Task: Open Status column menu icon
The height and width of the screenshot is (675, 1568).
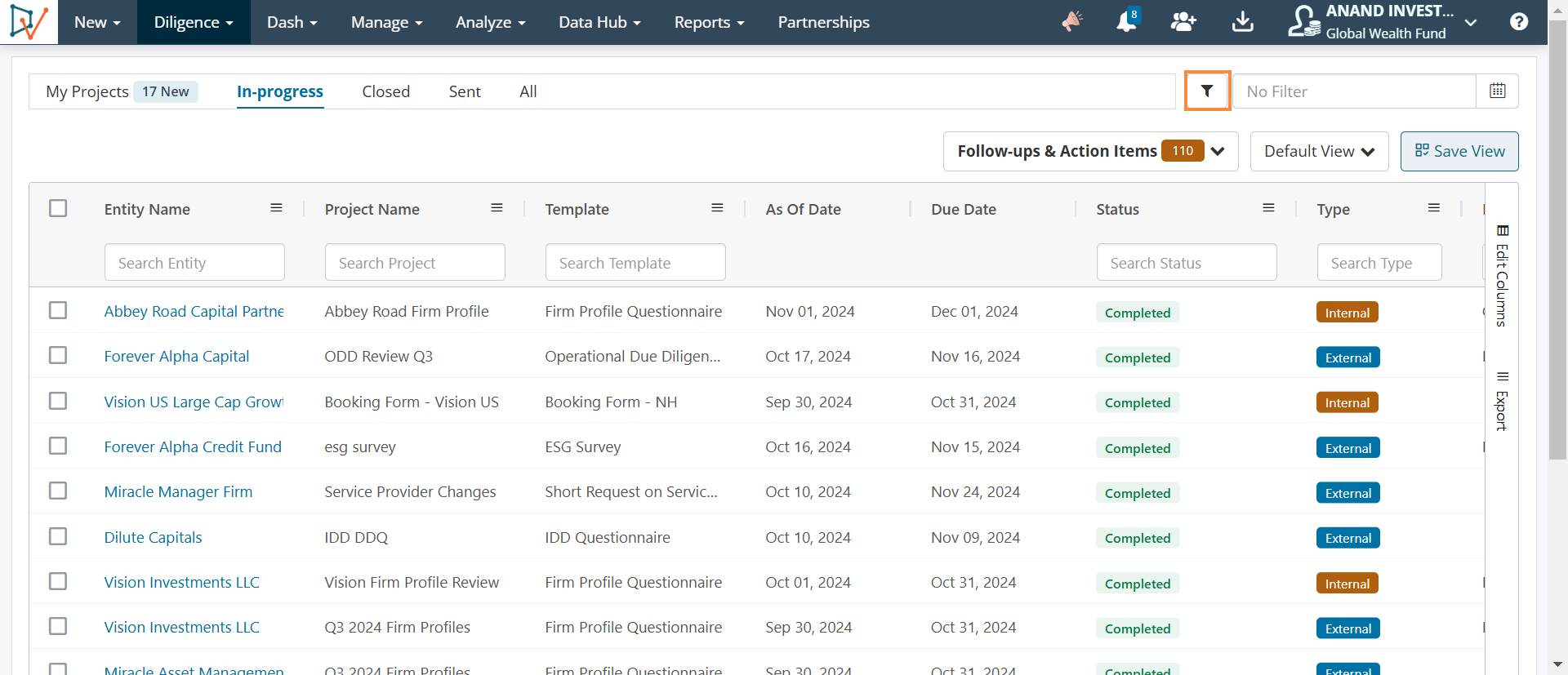Action: point(1268,208)
